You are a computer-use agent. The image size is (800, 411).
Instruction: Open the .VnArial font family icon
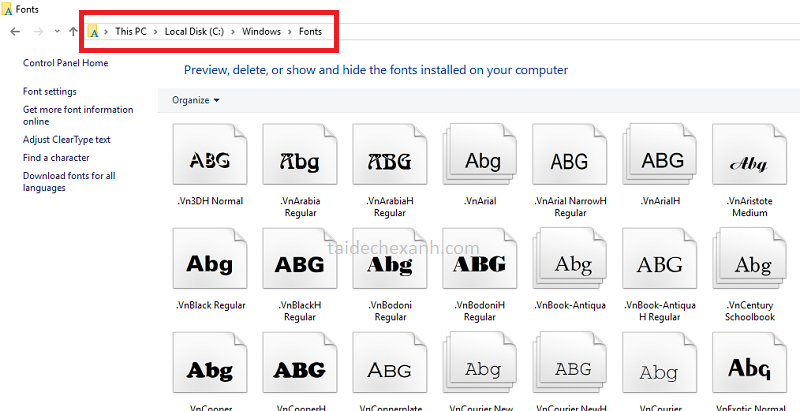pyautogui.click(x=480, y=155)
